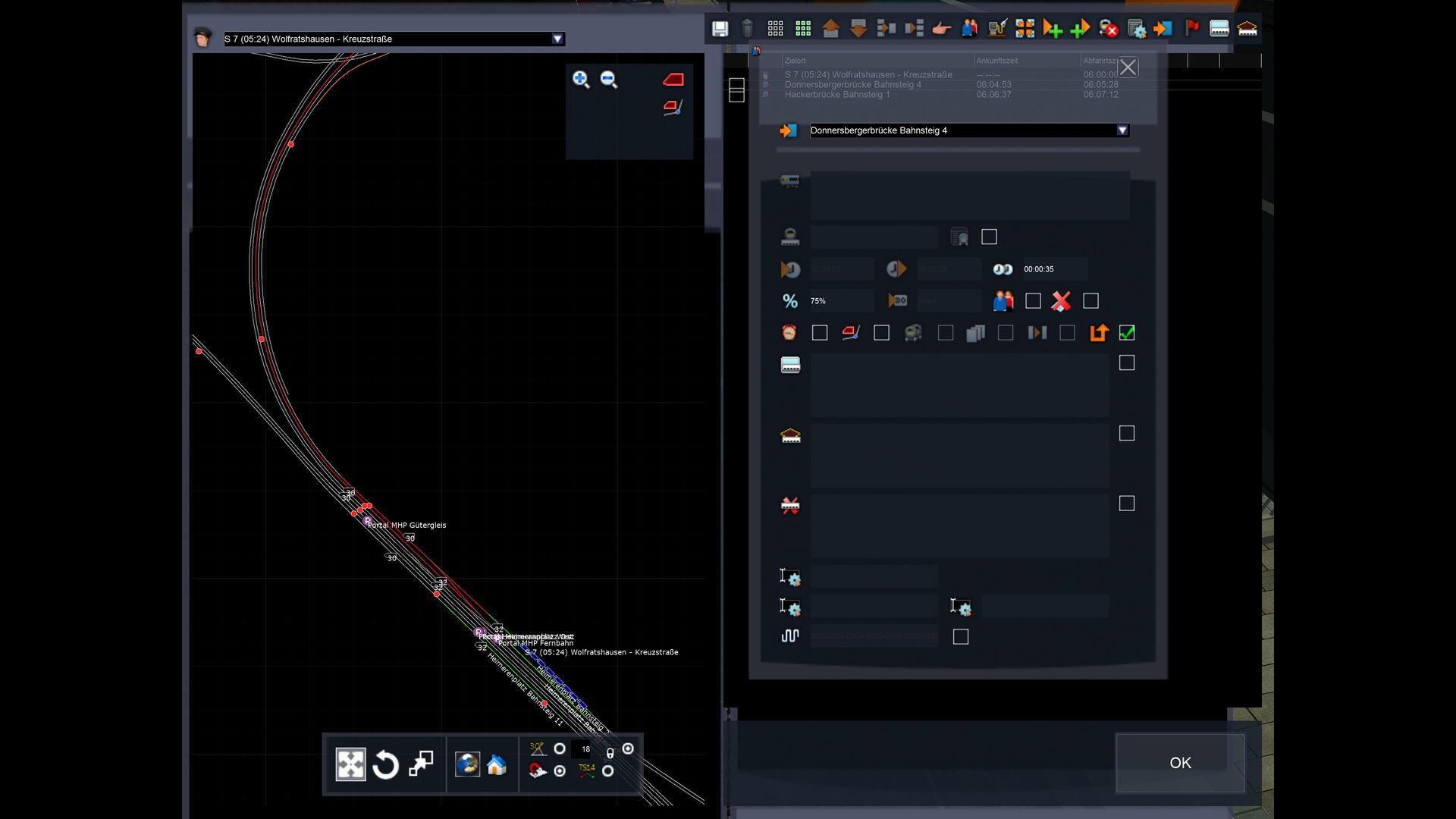Image resolution: width=1456 pixels, height=819 pixels.
Task: Select the Donnersbergerbrücke Bahnsteig 4 row in list
Action: pyautogui.click(x=852, y=85)
